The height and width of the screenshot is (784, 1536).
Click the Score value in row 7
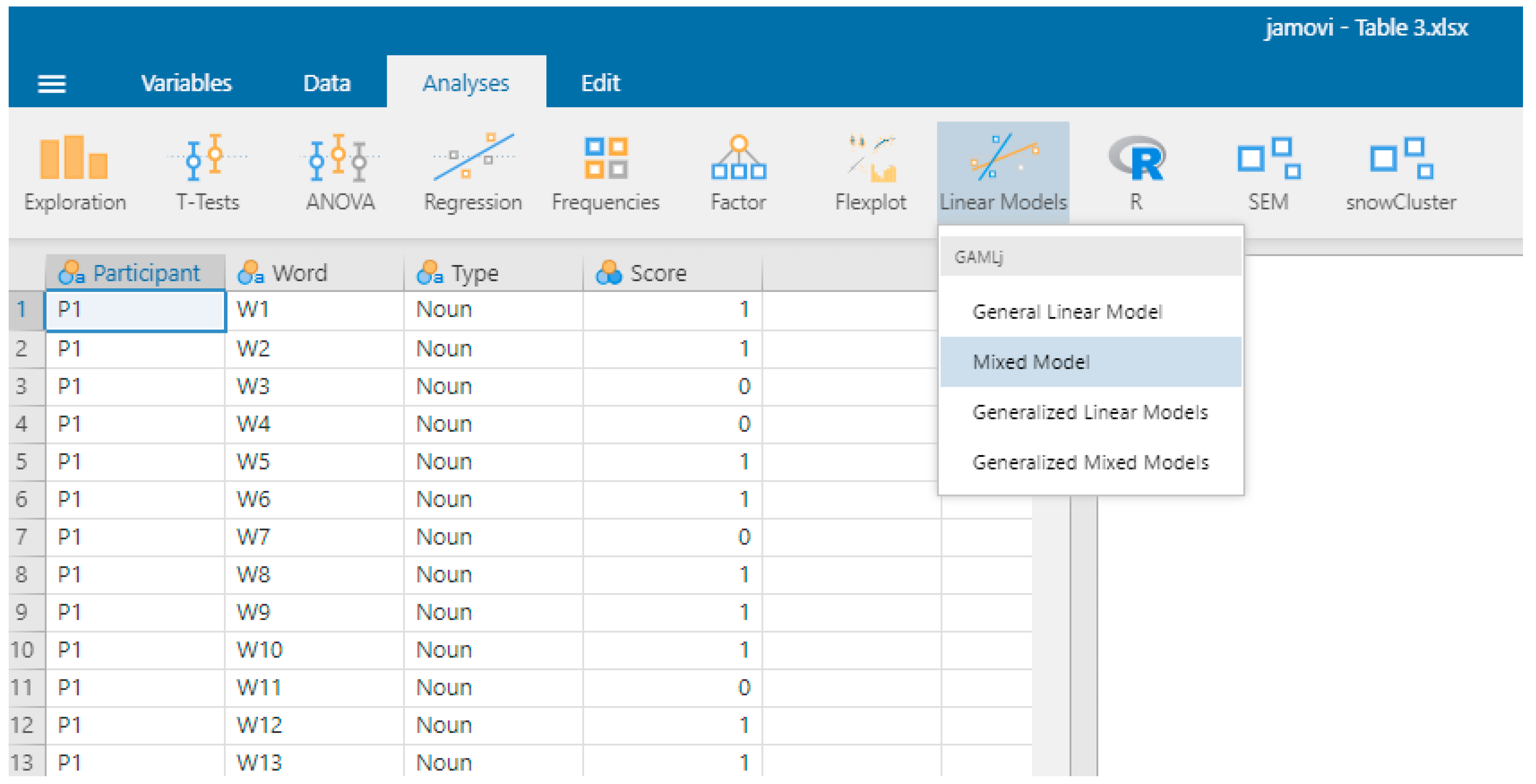[673, 536]
